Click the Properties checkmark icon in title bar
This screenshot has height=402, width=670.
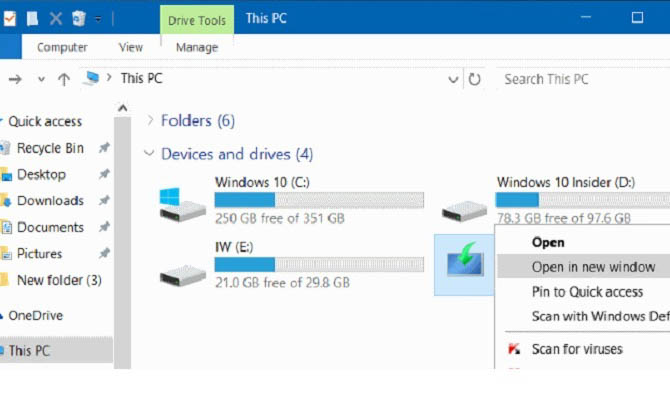tap(9, 19)
